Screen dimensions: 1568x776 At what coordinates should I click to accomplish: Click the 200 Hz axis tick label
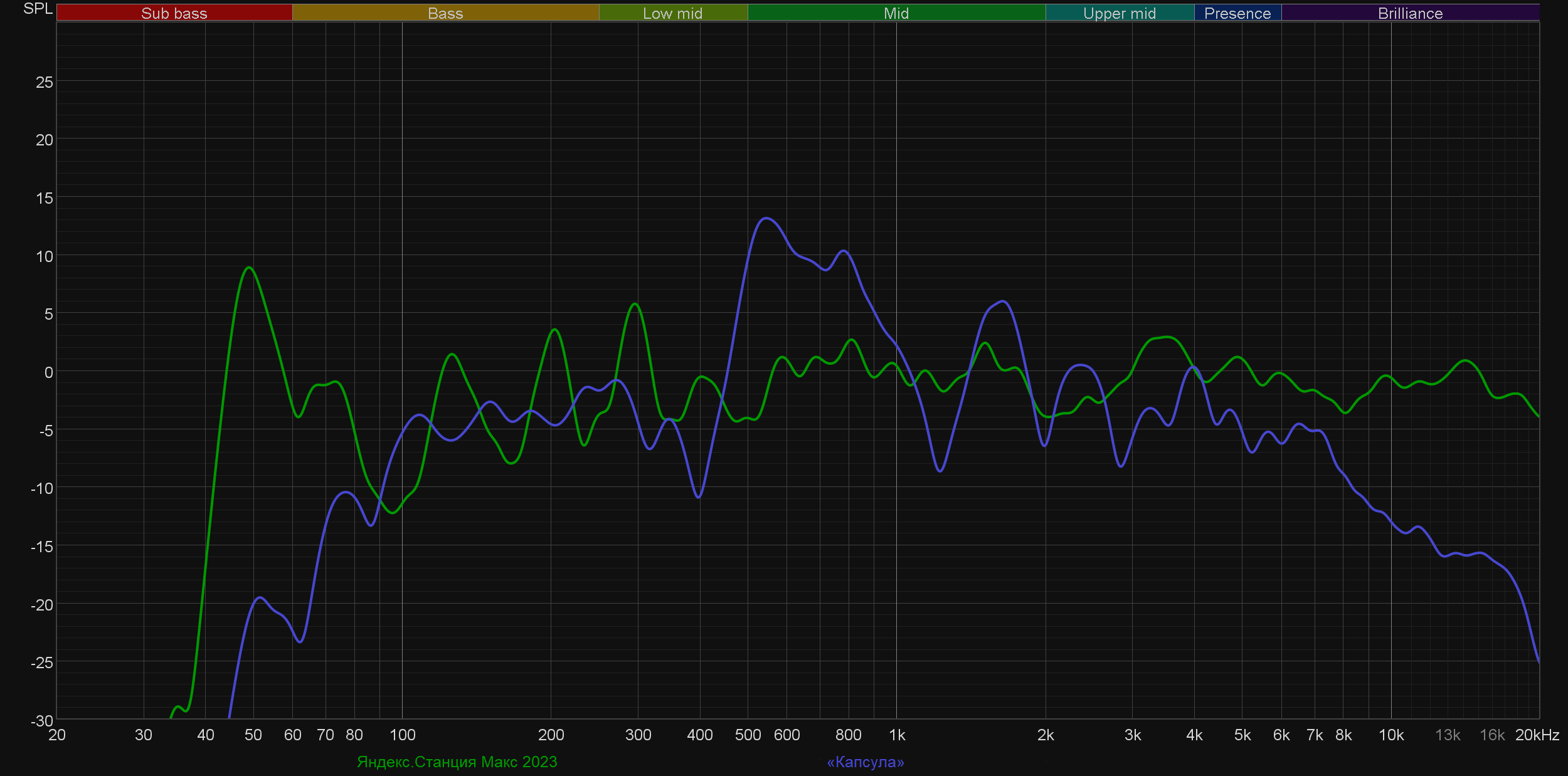[x=551, y=735]
